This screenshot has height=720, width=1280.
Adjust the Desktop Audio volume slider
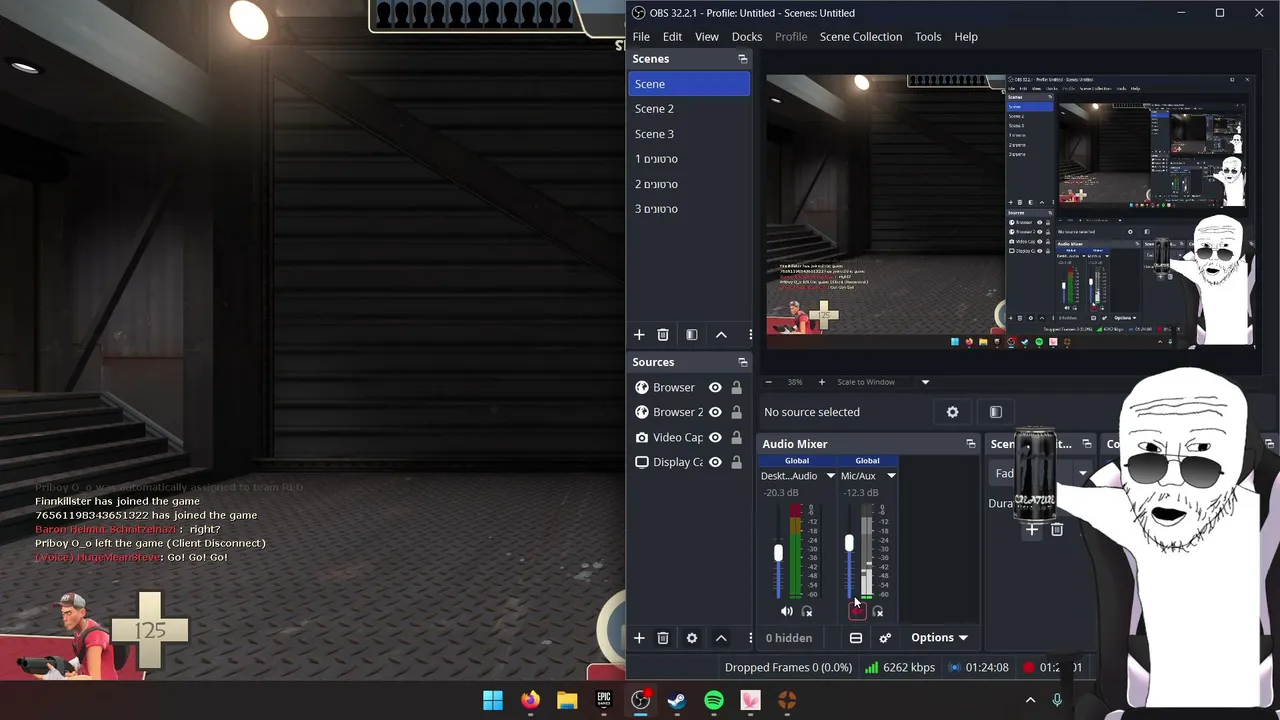coord(778,553)
